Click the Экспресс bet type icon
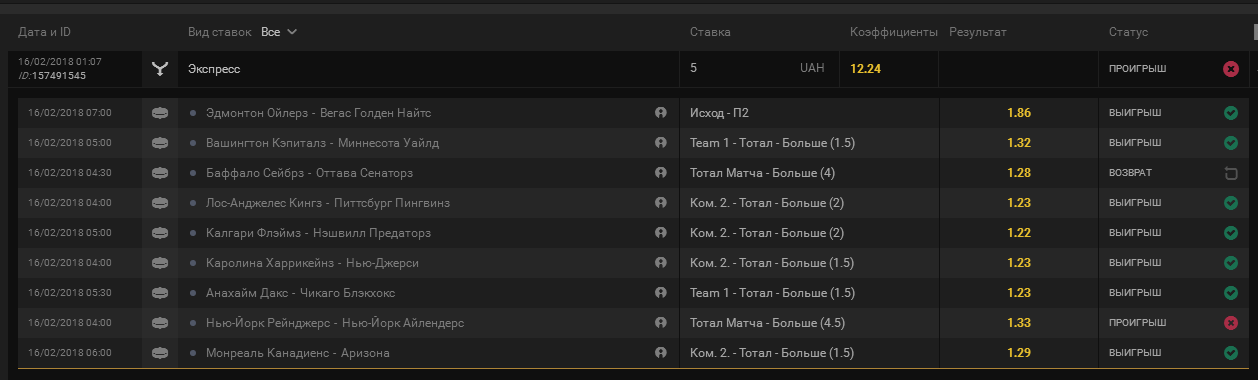The height and width of the screenshot is (380, 1258). pos(159,69)
